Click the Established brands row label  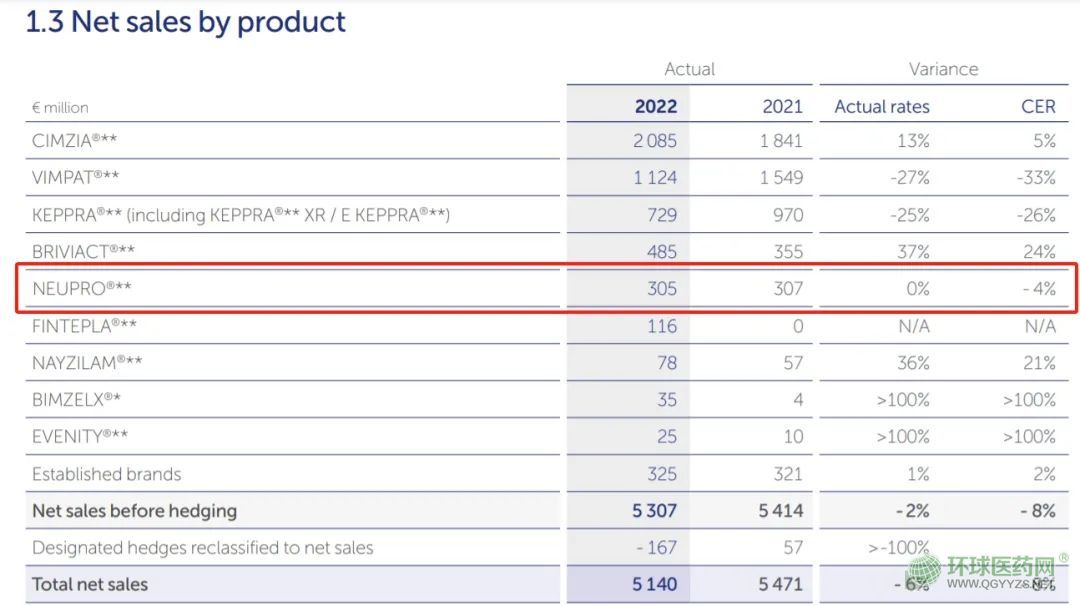(106, 474)
